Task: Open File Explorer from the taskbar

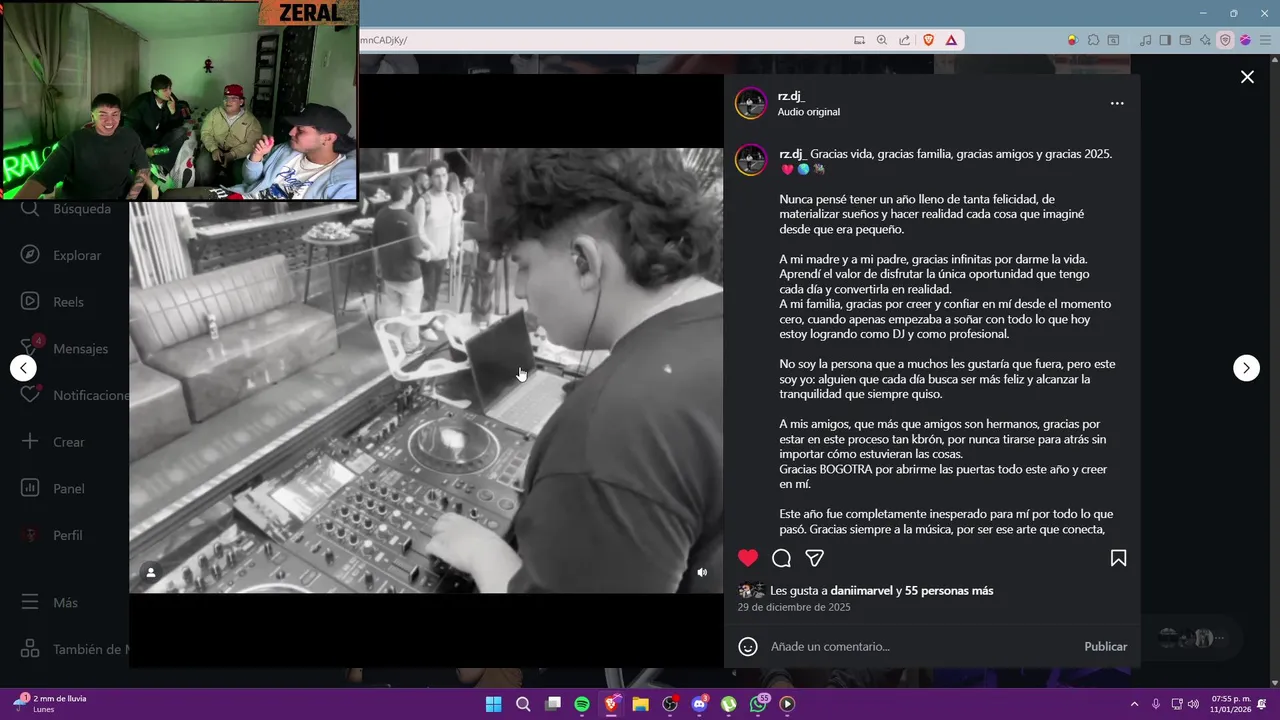Action: pyautogui.click(x=641, y=704)
